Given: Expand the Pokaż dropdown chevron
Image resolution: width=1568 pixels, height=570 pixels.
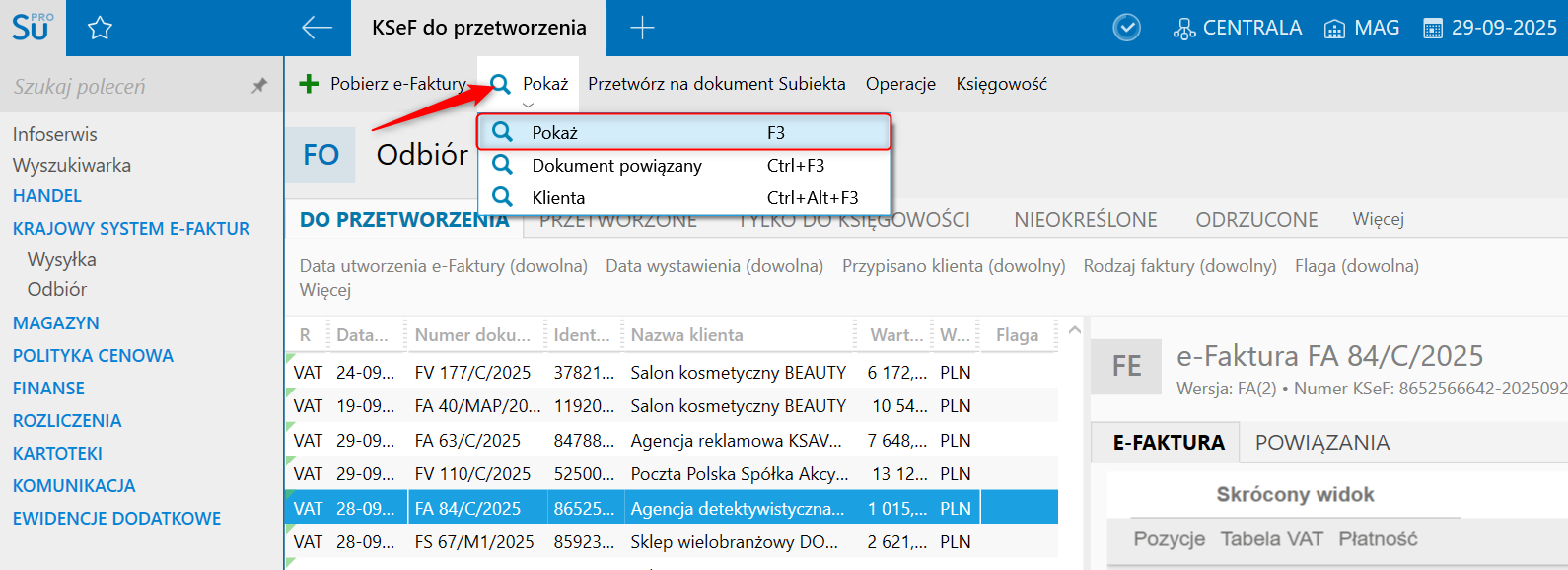Looking at the screenshot, I should click(528, 105).
